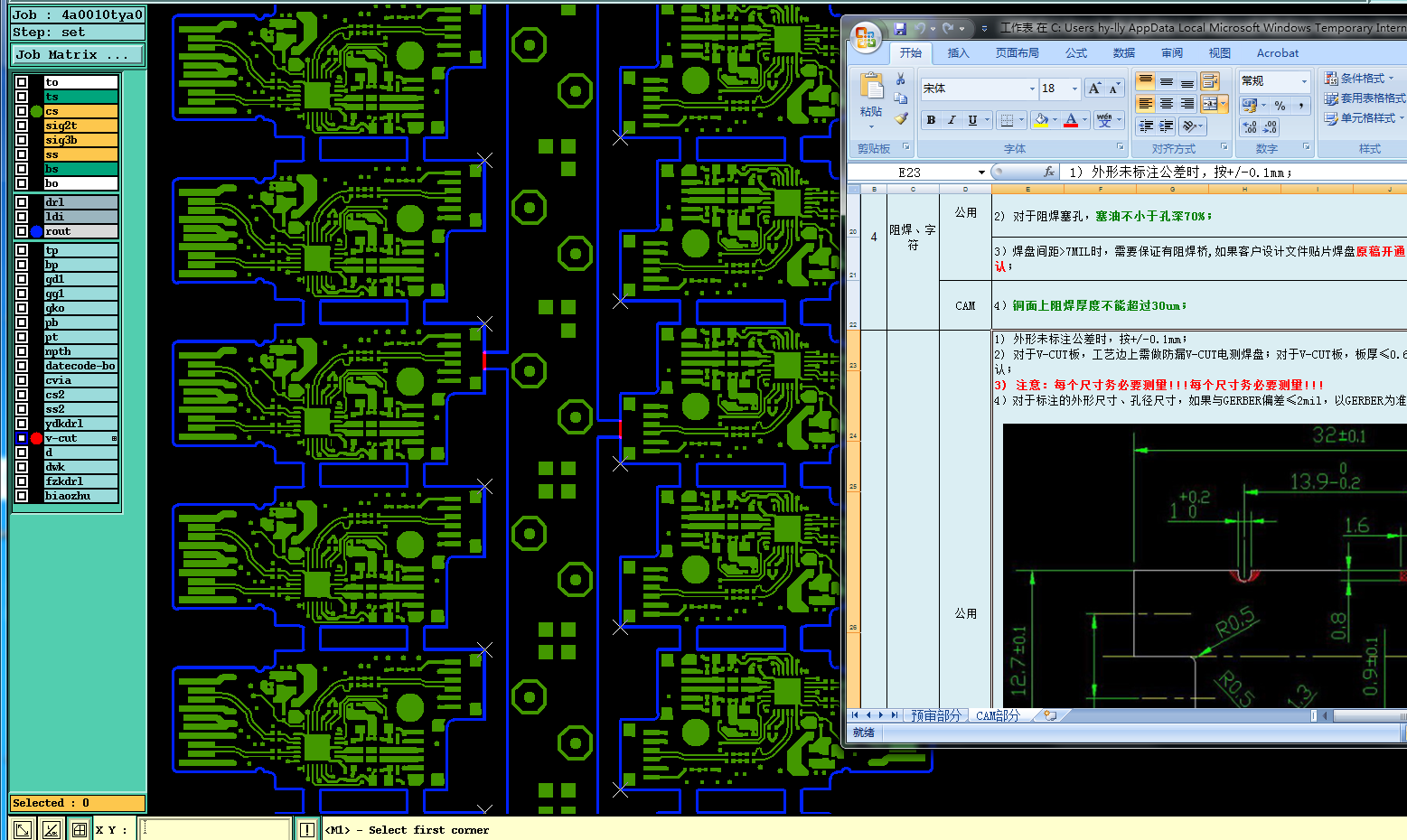The height and width of the screenshot is (840, 1407).
Task: Toggle the checkbox for layer v-cut
Action: pyautogui.click(x=22, y=438)
